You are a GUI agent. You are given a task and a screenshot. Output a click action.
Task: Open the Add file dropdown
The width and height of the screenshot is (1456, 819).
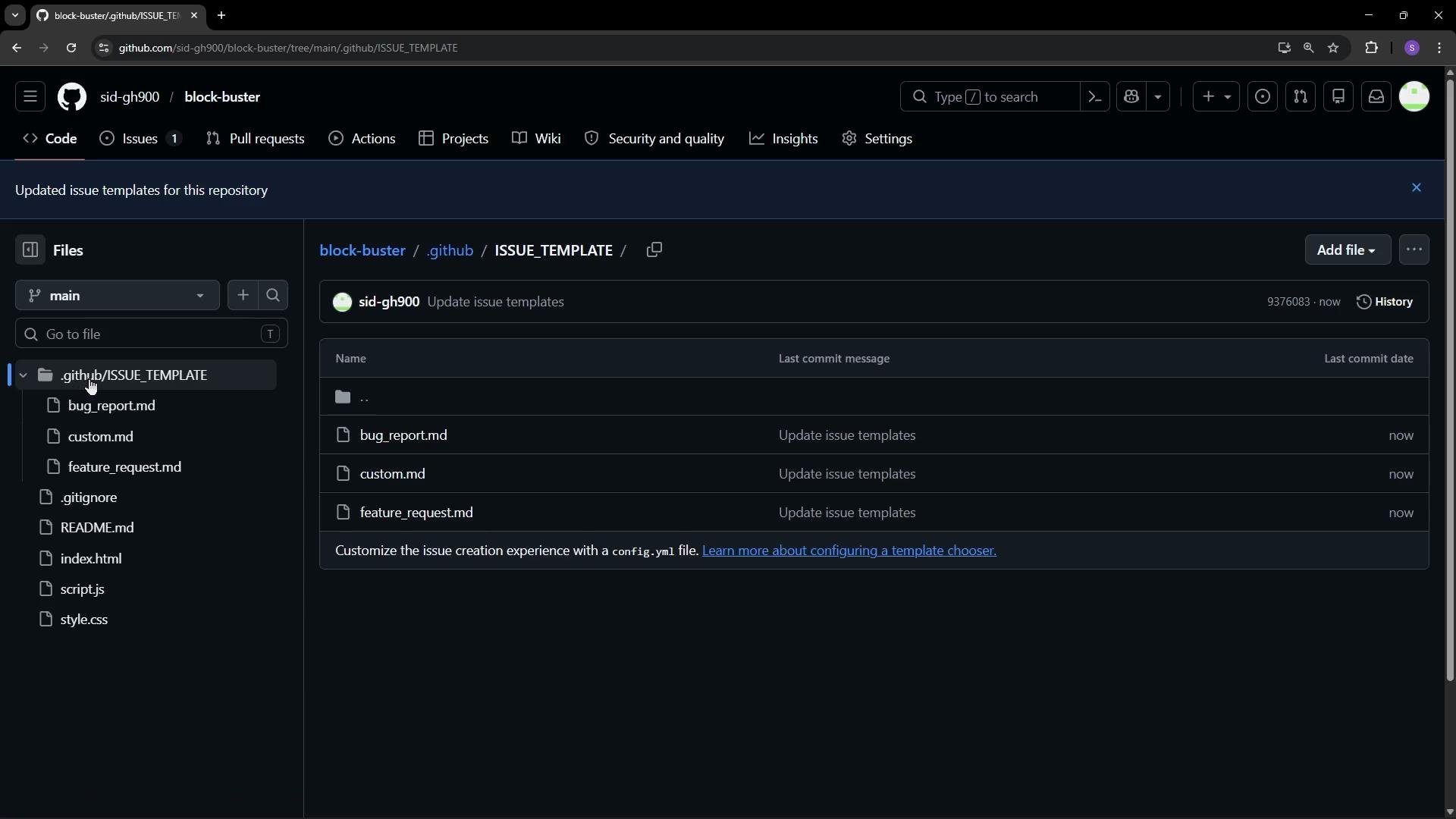[x=1348, y=250]
